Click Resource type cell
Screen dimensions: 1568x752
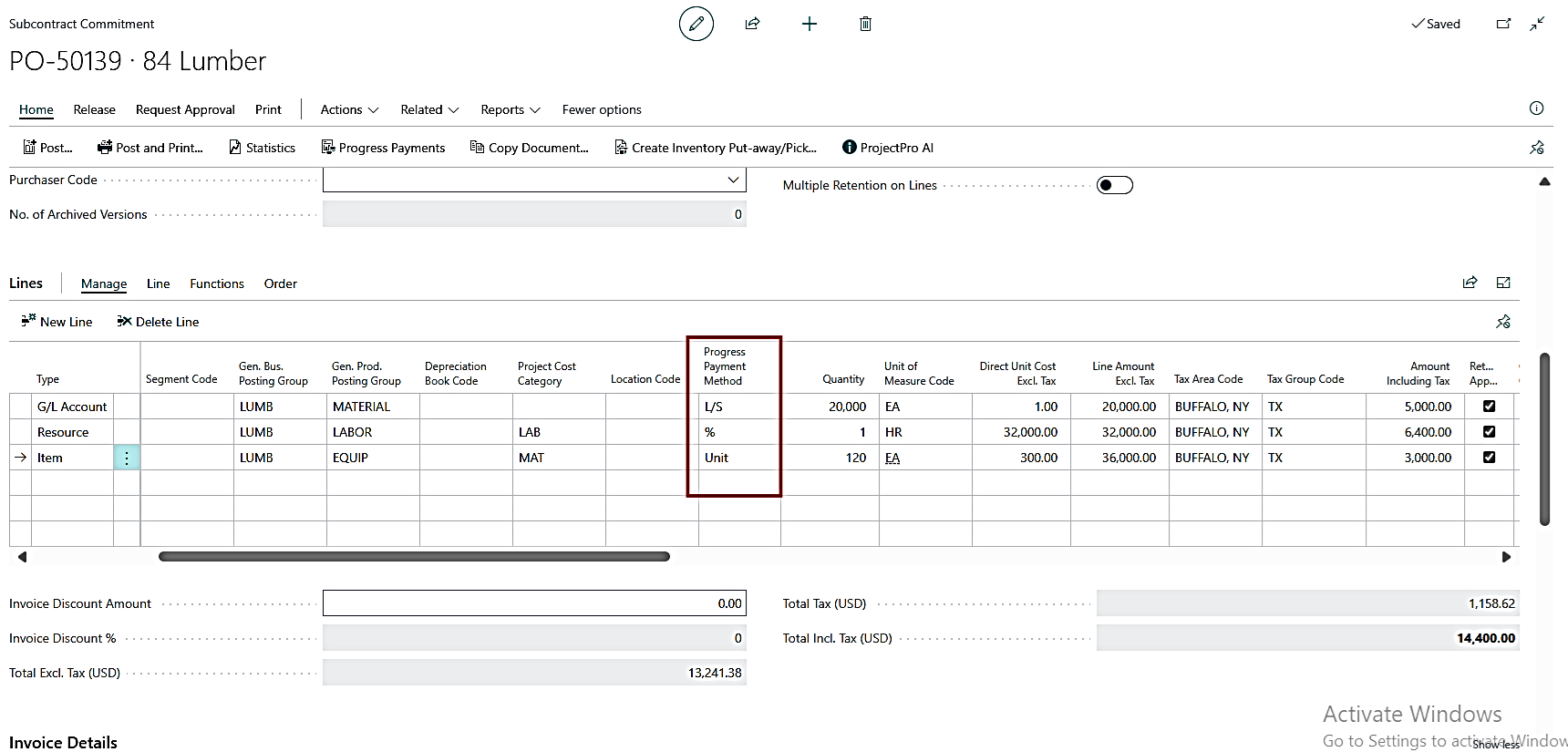72,432
